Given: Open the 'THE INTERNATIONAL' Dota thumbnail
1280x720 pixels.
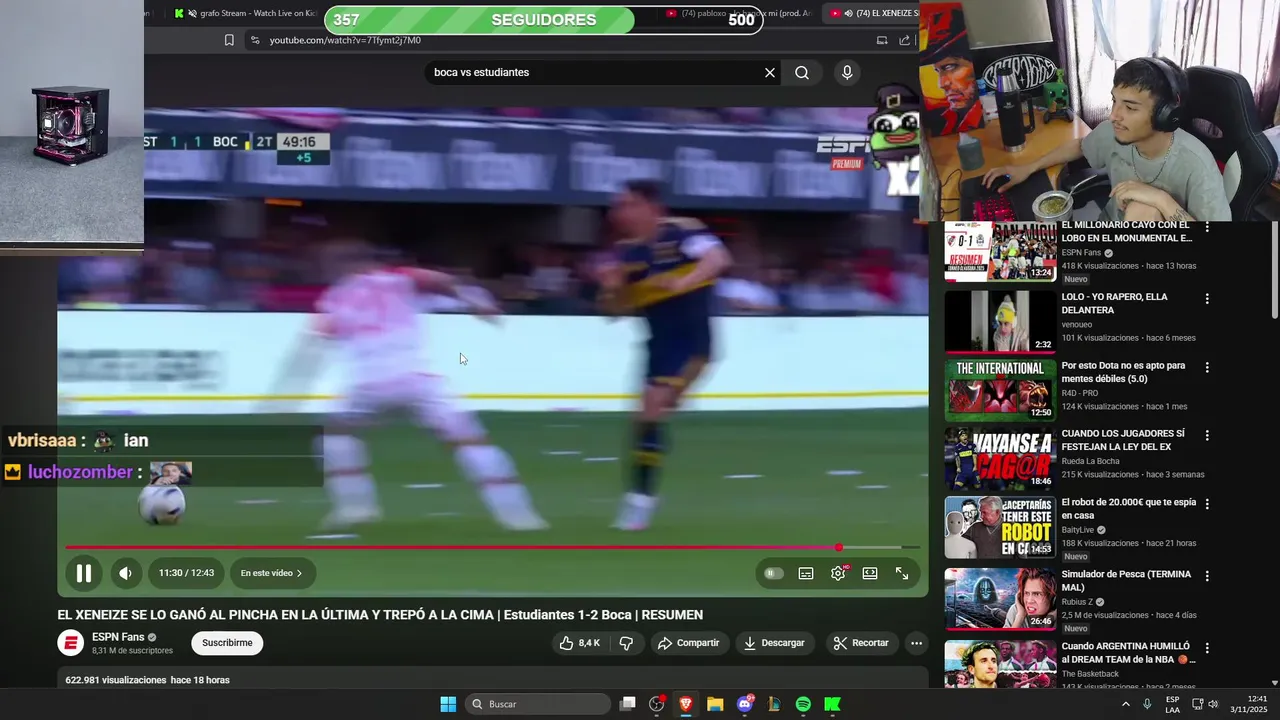Looking at the screenshot, I should click(x=1001, y=389).
